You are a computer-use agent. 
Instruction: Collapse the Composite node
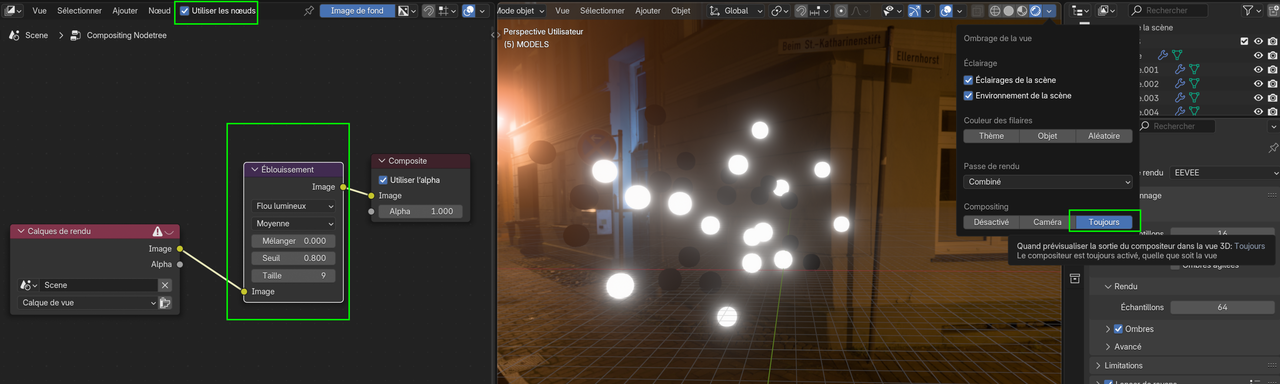point(382,161)
